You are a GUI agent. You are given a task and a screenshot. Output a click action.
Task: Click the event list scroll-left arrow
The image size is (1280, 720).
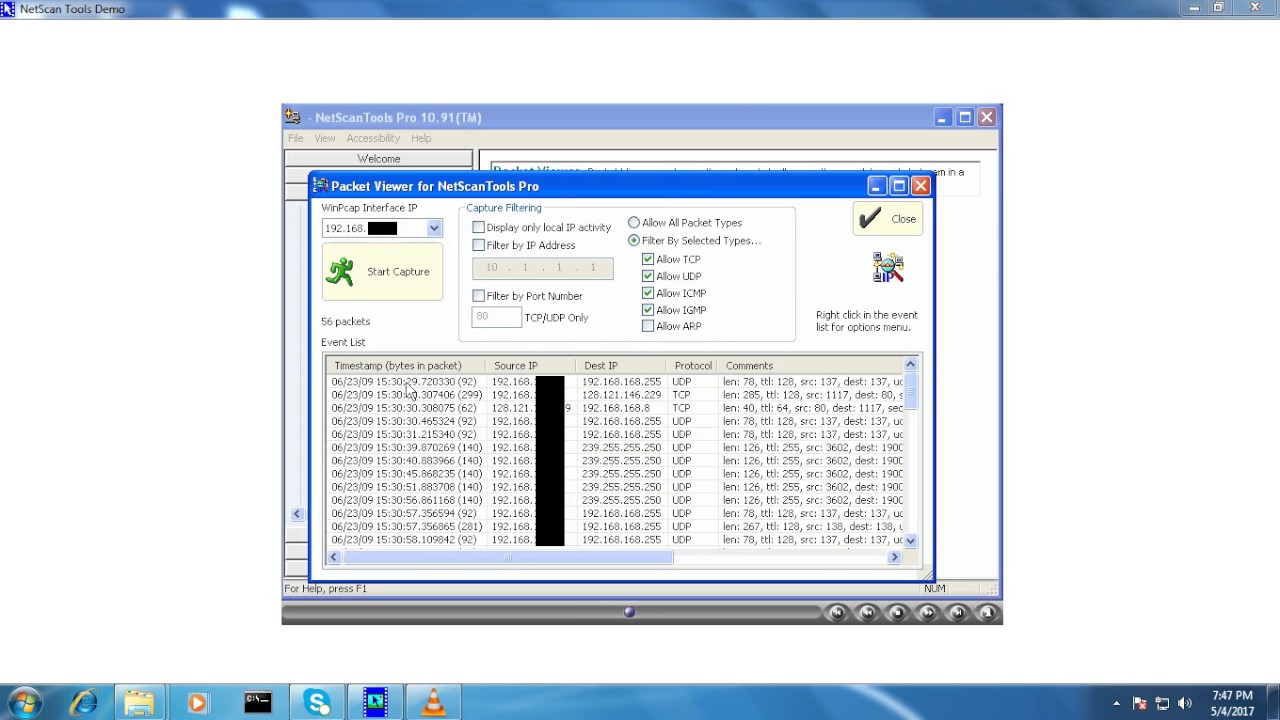(334, 557)
